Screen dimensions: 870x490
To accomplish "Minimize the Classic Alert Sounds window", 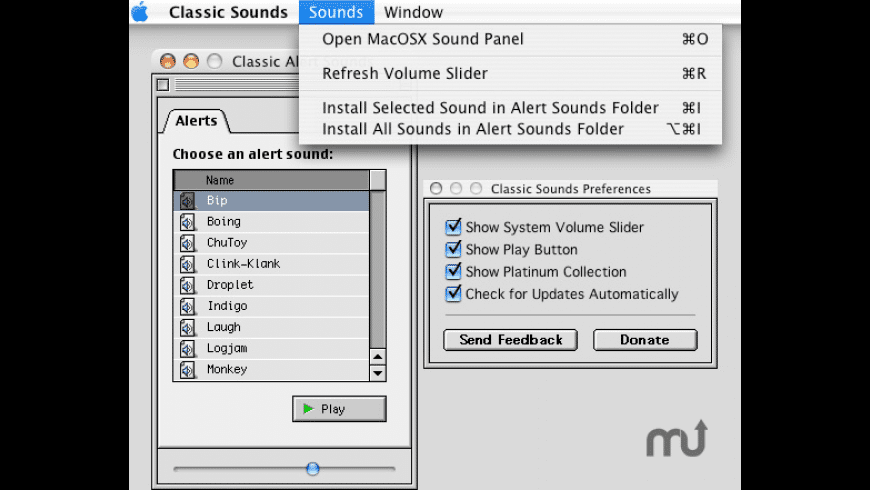I will coord(191,61).
